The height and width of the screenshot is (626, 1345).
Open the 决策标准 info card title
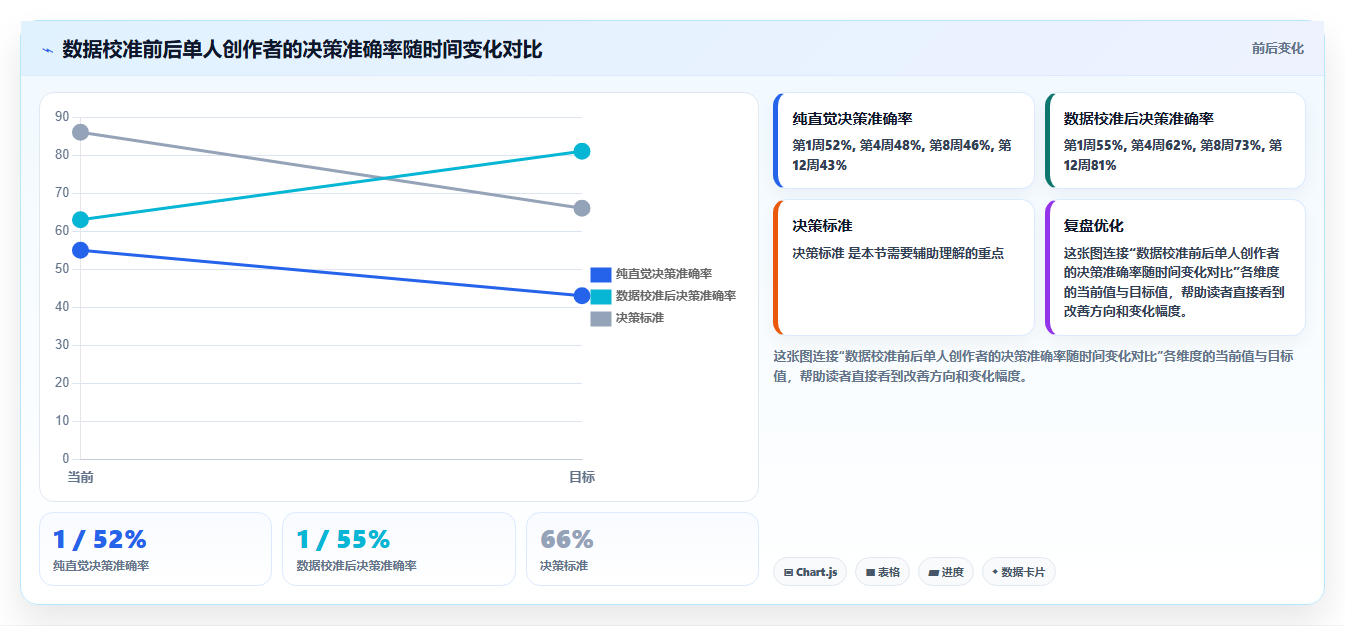point(822,226)
